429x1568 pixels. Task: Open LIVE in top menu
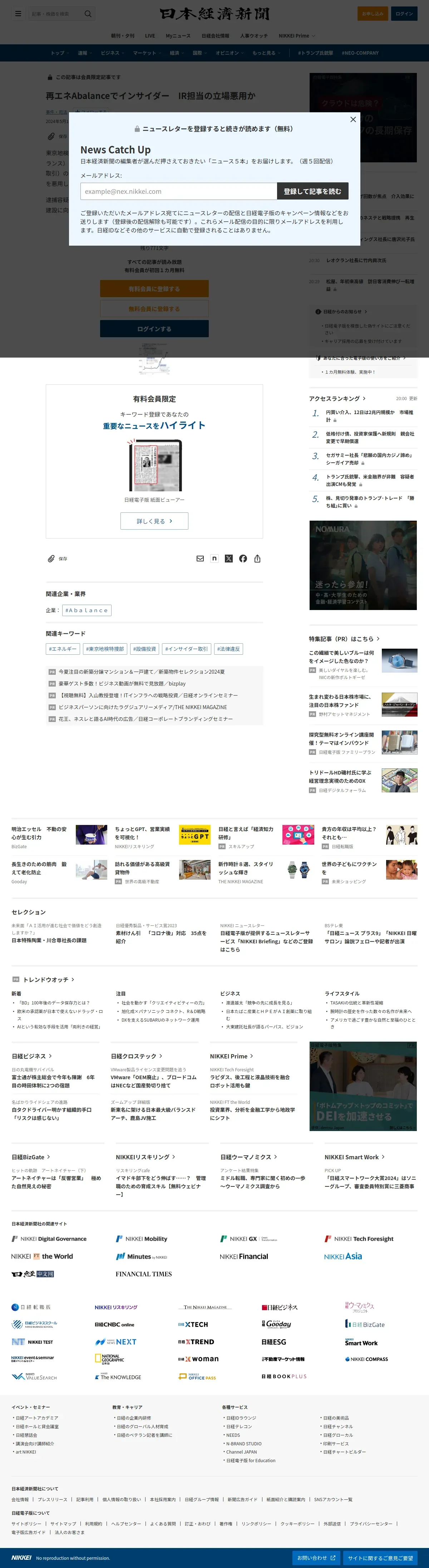(150, 36)
